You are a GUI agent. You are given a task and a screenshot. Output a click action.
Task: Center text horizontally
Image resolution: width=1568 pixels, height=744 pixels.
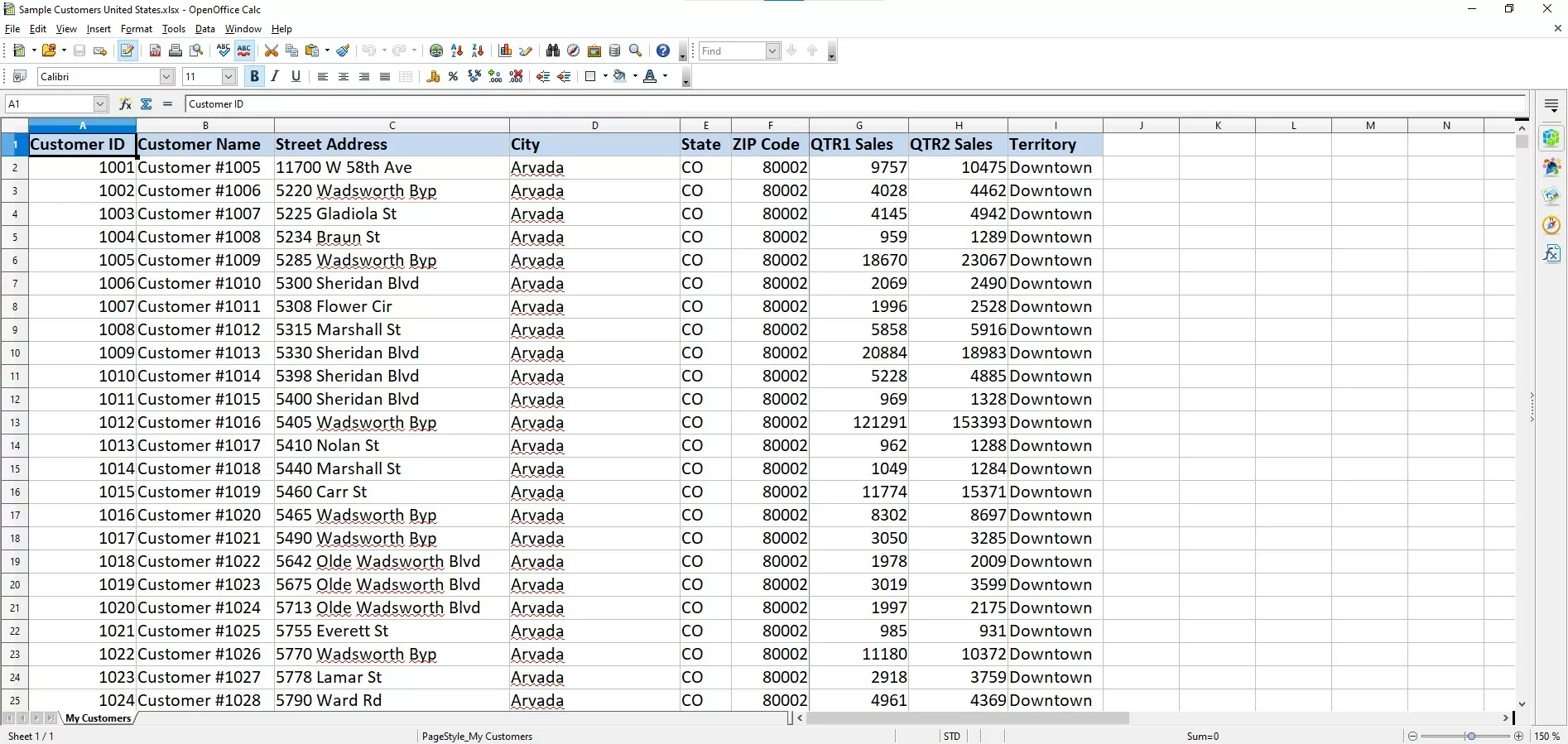[344, 77]
